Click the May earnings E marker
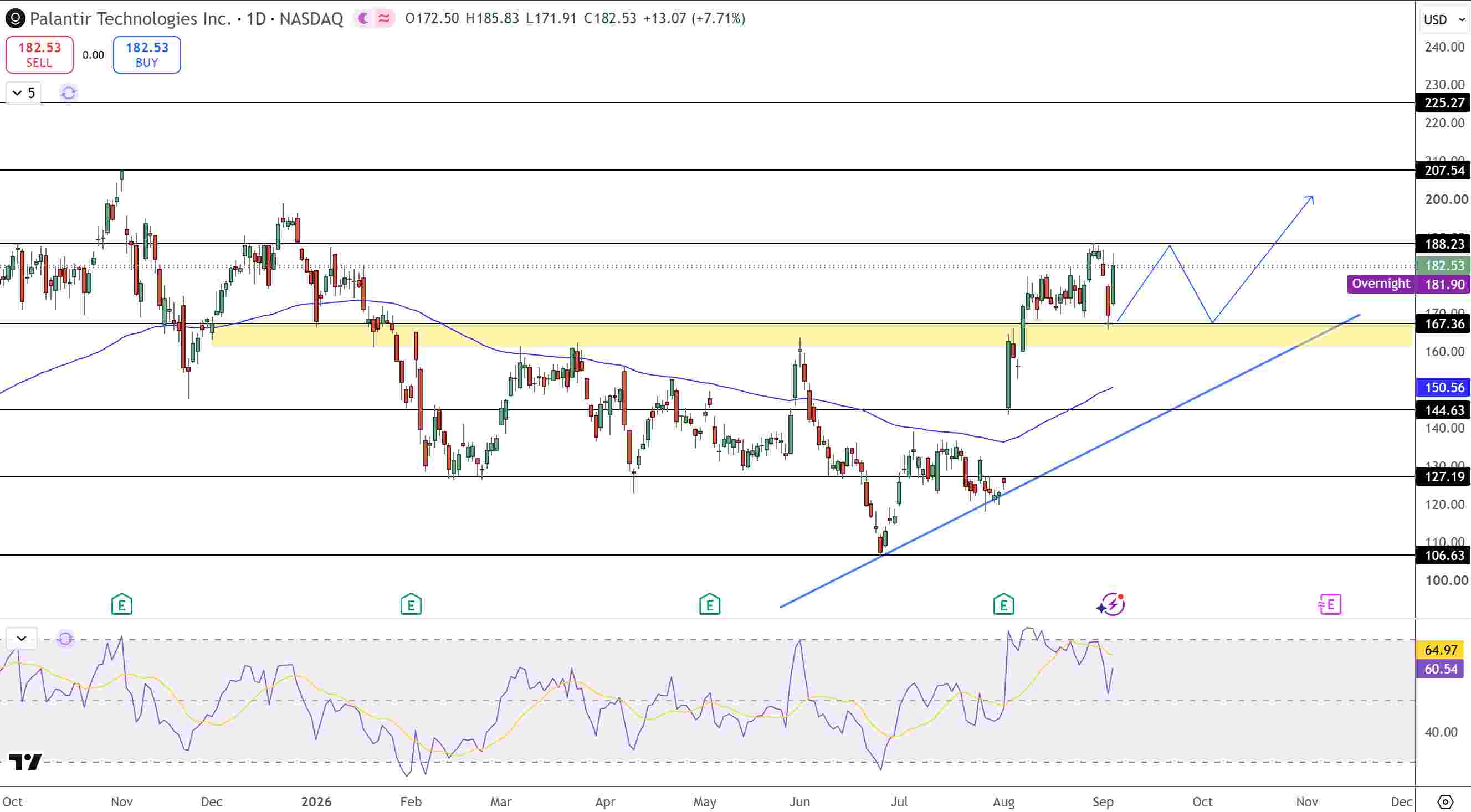 pyautogui.click(x=709, y=604)
